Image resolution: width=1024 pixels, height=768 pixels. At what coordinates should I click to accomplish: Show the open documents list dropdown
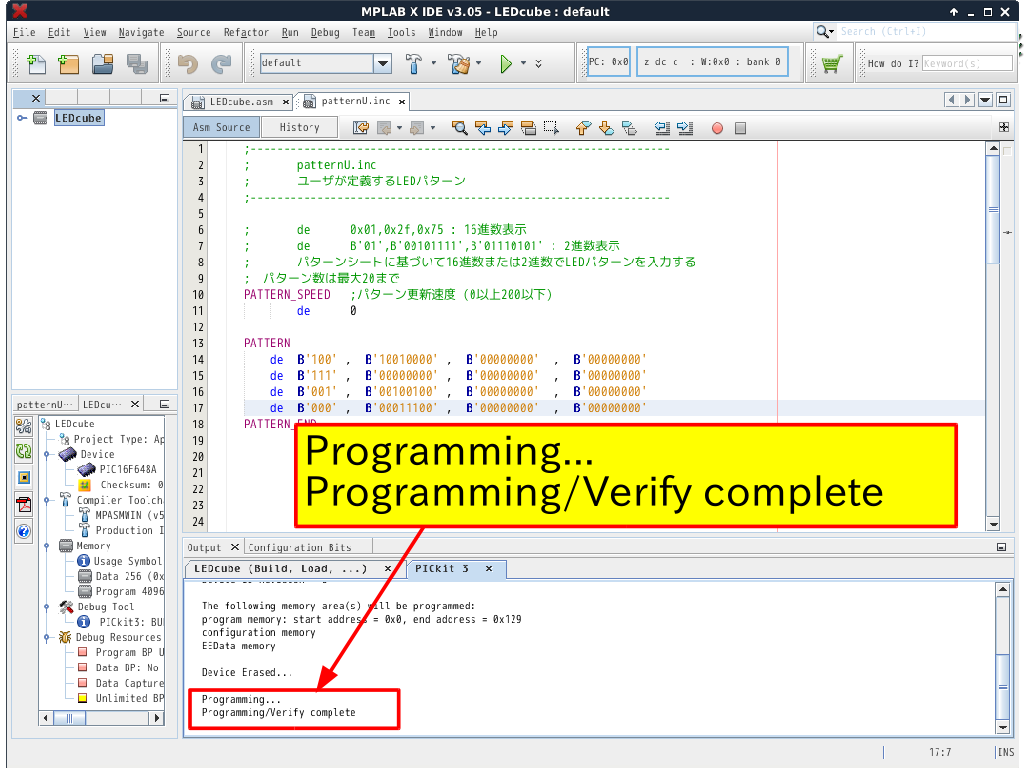[985, 100]
